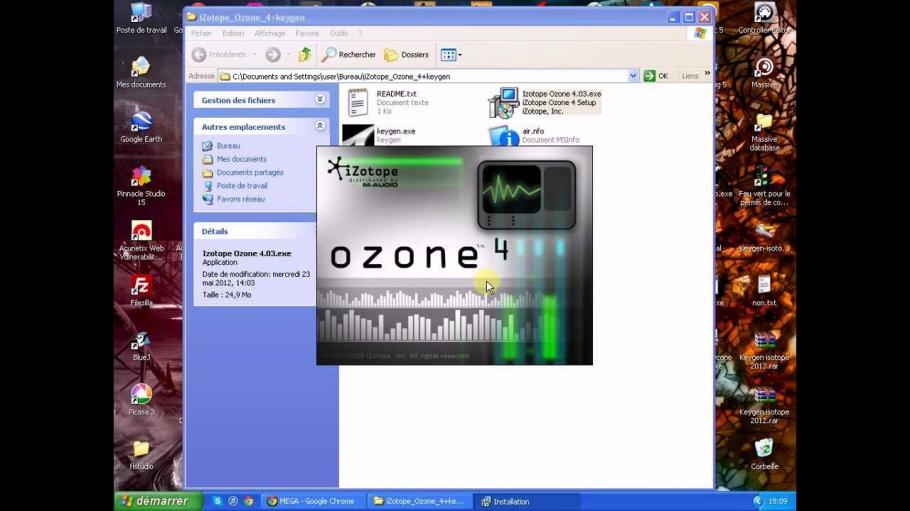Open Acunetix Web Vulnerability shortcut
This screenshot has height=511, width=910.
pyautogui.click(x=141, y=240)
